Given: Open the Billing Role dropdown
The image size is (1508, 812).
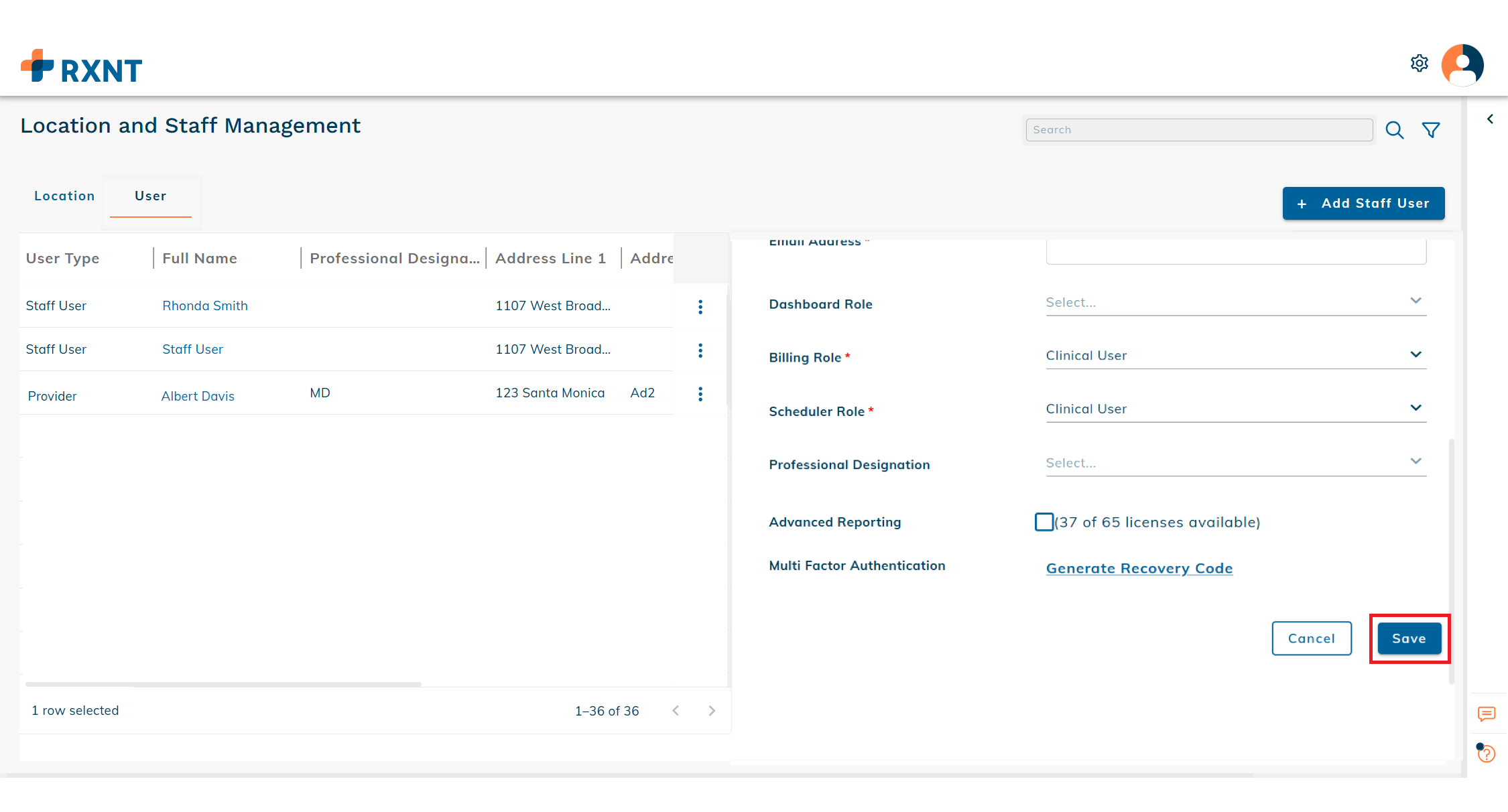Looking at the screenshot, I should coord(1235,356).
